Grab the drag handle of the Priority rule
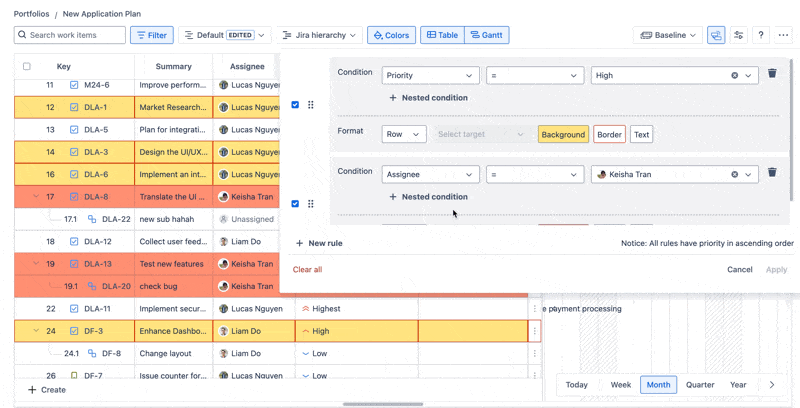Image resolution: width=800 pixels, height=408 pixels. coord(311,105)
